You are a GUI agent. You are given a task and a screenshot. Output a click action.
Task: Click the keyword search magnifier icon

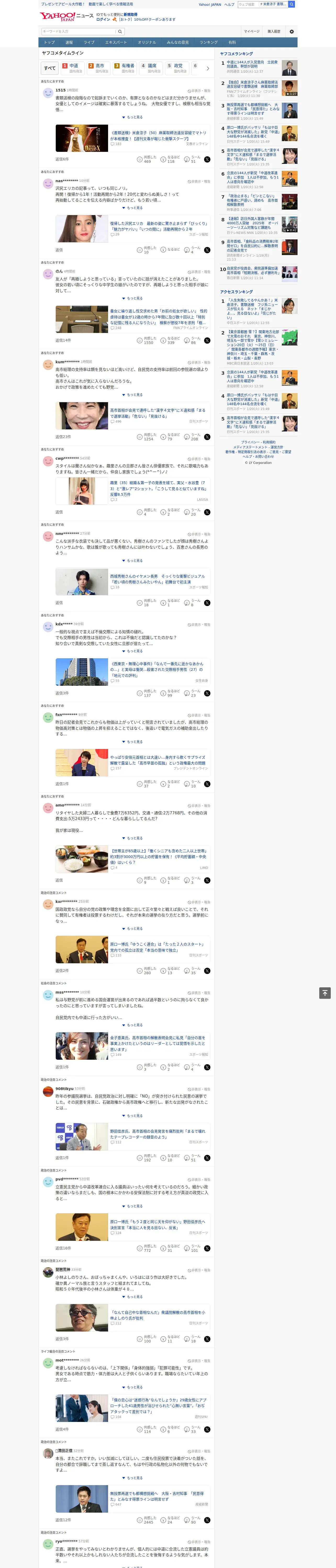pyautogui.click(x=120, y=32)
